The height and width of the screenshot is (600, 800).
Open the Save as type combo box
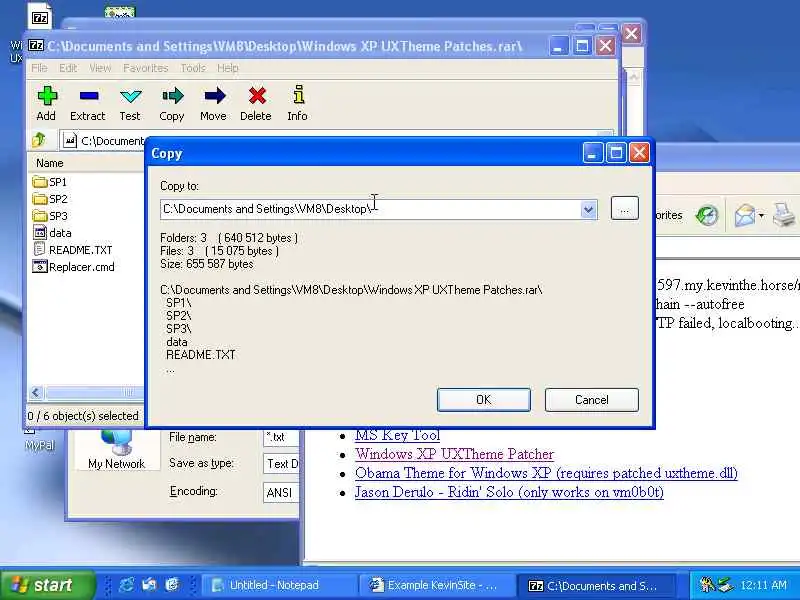[281, 464]
